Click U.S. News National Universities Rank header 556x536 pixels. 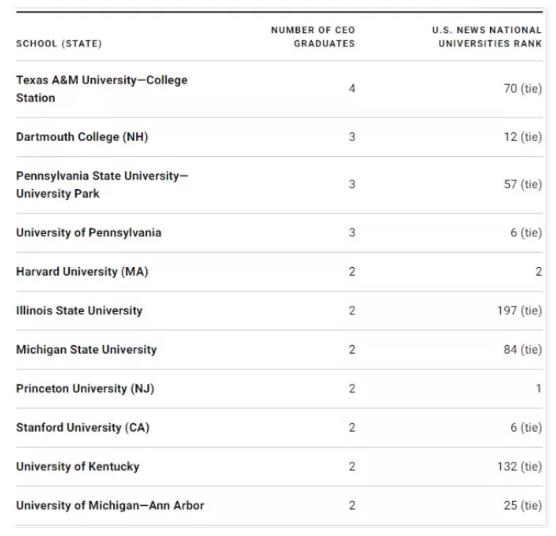click(x=487, y=37)
